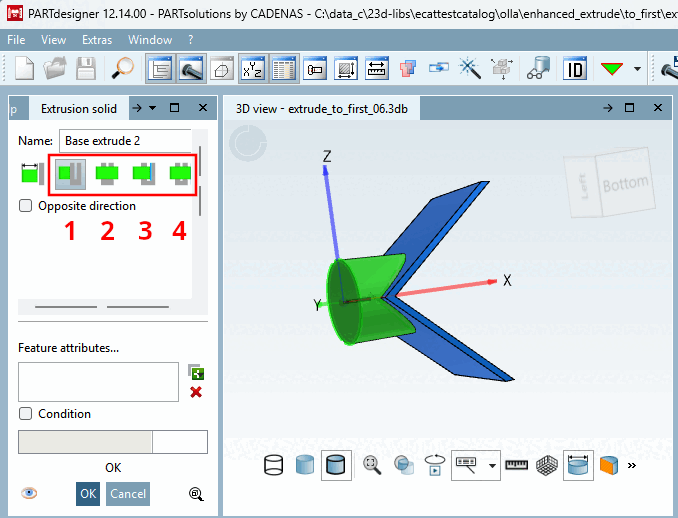Viewport: 678px width, 518px height.
Task: Click arrow icon in Extrusion solid panel header
Action: click(x=137, y=108)
